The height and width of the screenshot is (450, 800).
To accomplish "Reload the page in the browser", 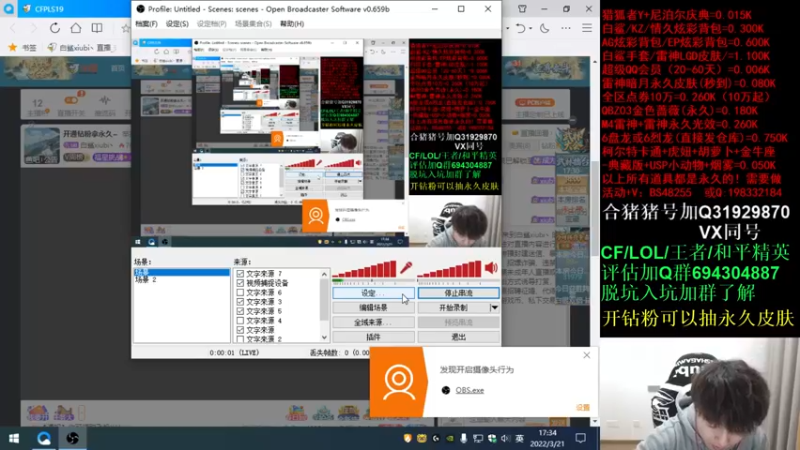I will 55,28.
